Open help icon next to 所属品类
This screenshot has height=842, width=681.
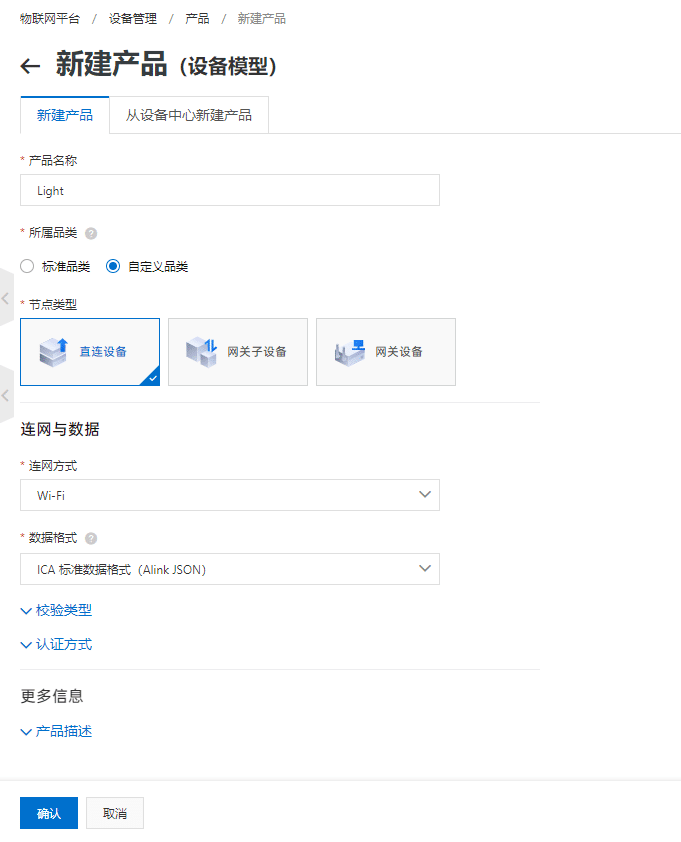pyautogui.click(x=91, y=234)
